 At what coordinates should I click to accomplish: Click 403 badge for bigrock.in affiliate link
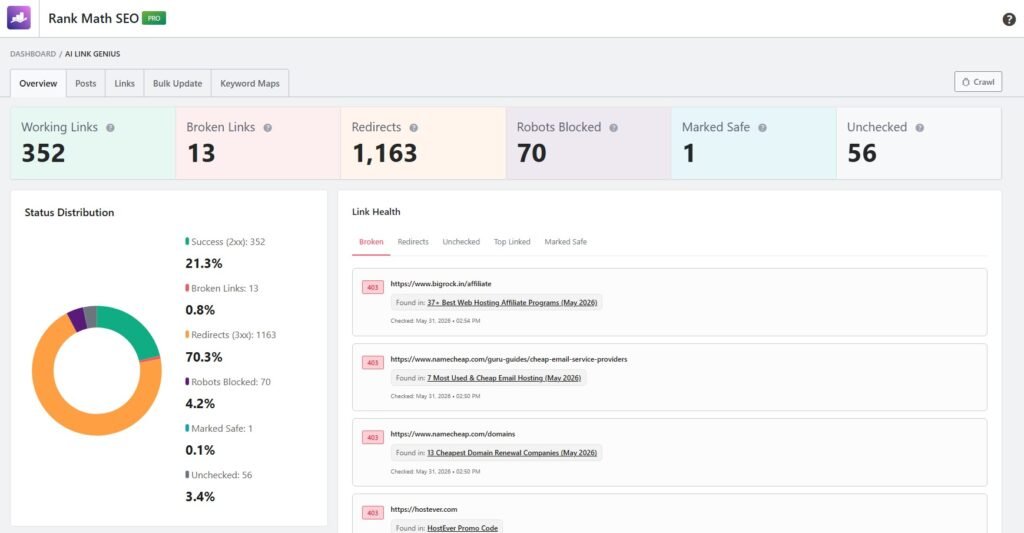tap(373, 287)
